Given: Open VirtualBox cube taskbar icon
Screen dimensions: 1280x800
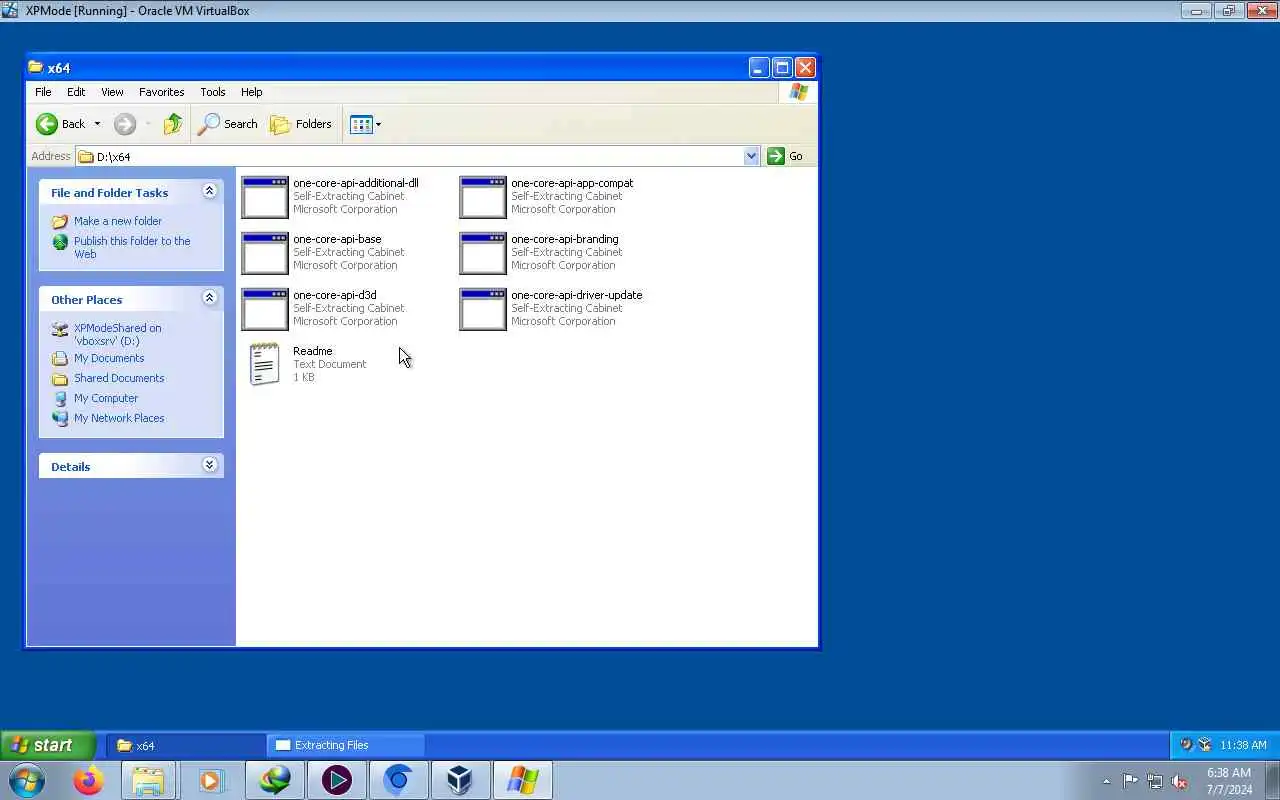Looking at the screenshot, I should tap(460, 780).
